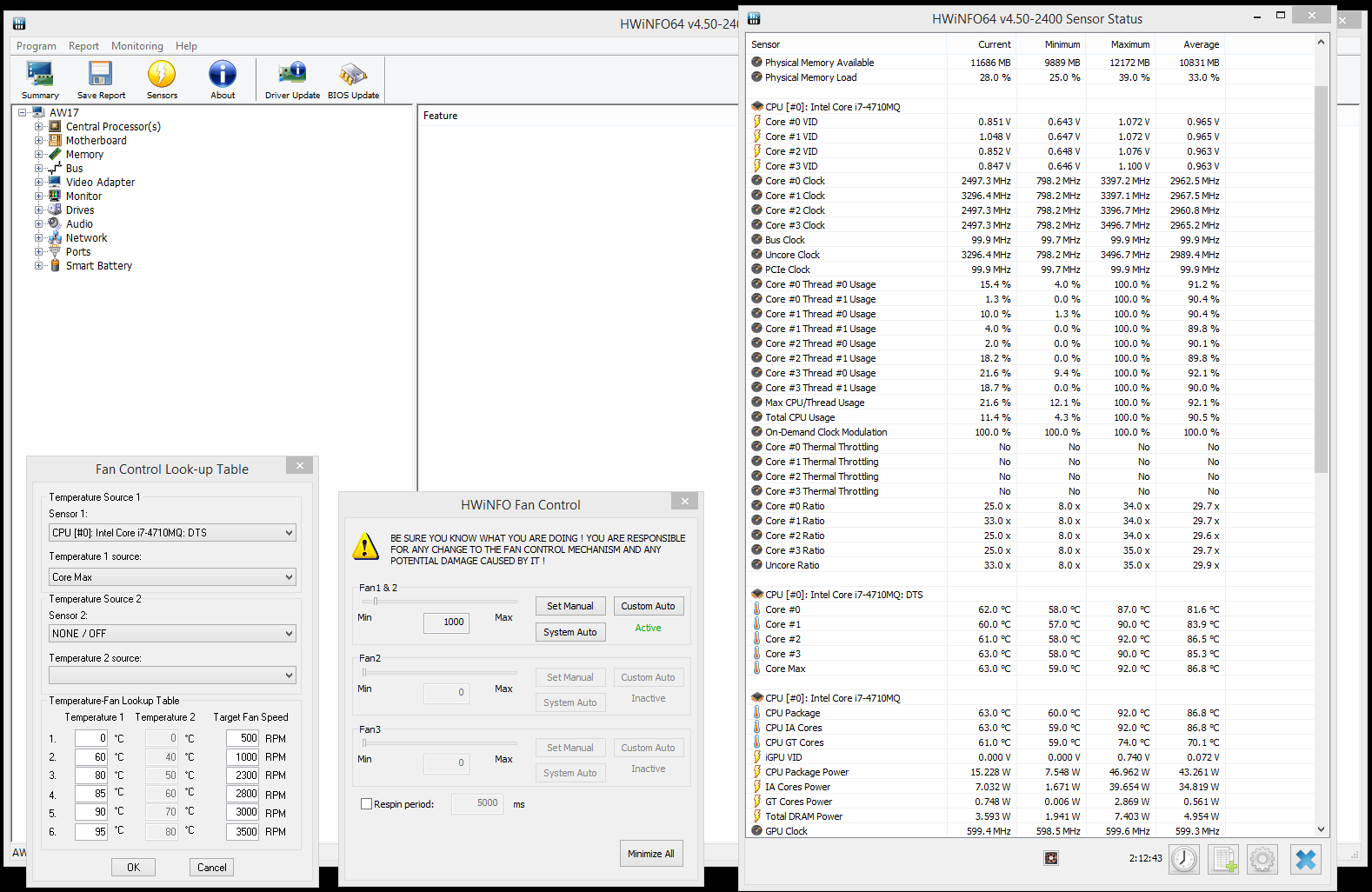Open the Help menu
This screenshot has height=892, width=1372.
click(x=186, y=46)
